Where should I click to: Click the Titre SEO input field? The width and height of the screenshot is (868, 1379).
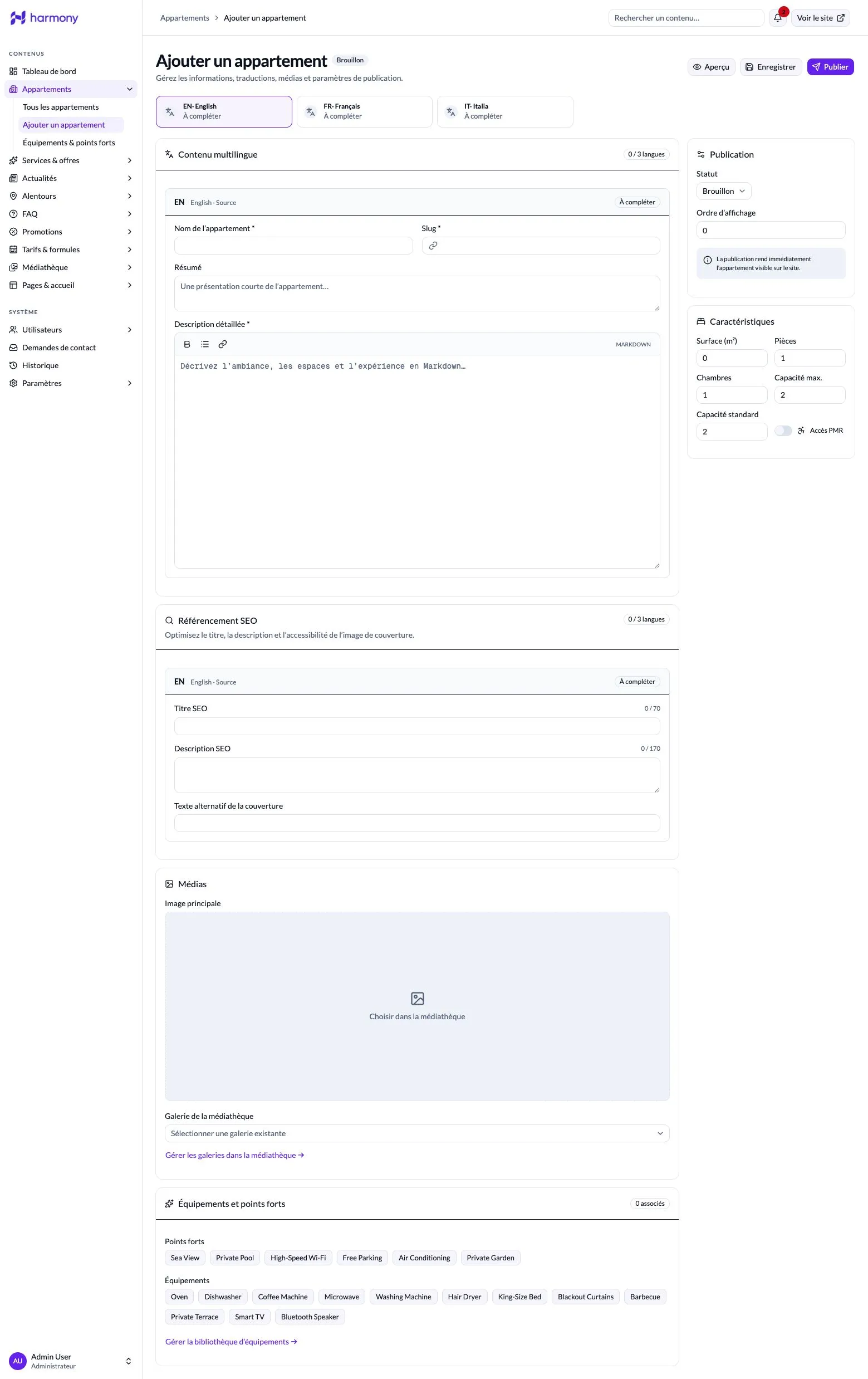417,726
